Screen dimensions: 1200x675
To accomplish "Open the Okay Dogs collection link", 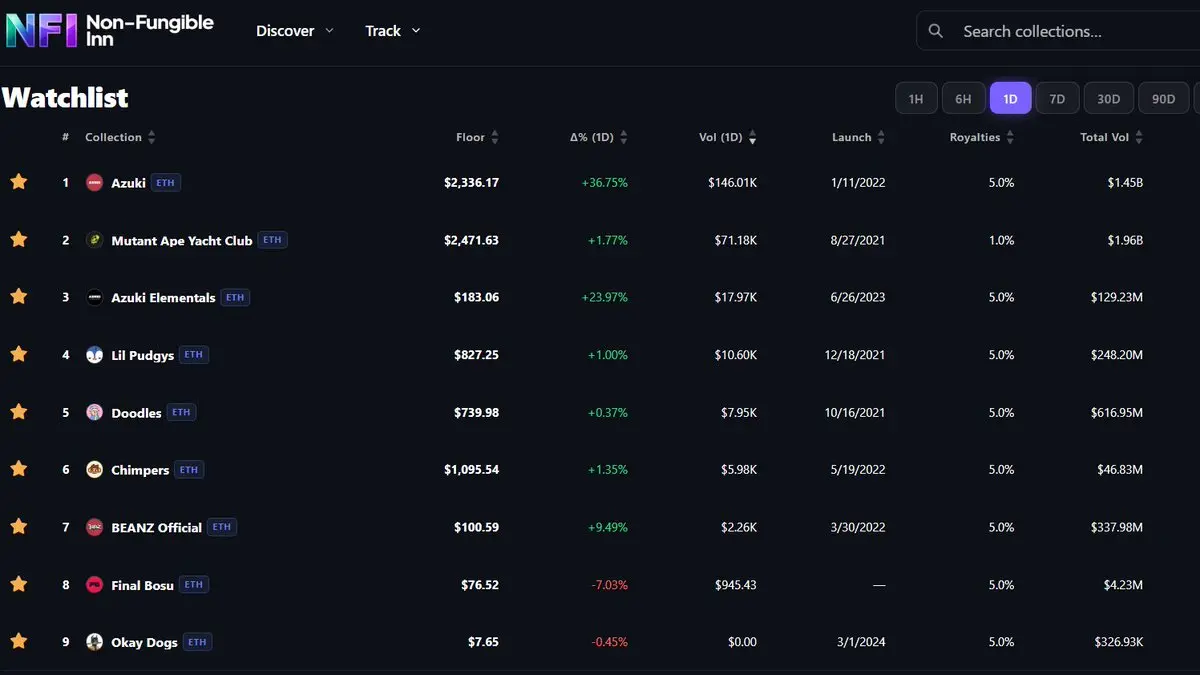I will coord(144,642).
